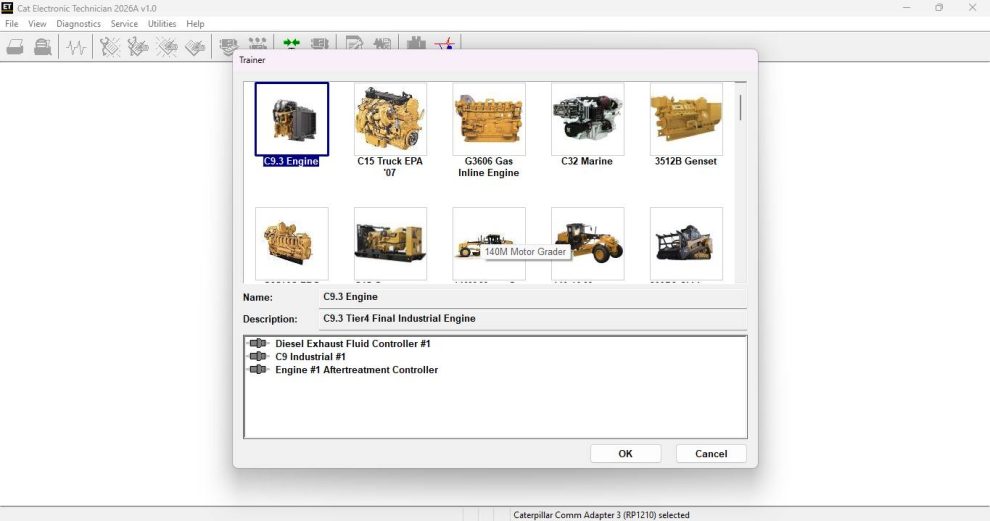Viewport: 990px width, 521px height.
Task: Select the G3606 Gas Inline Engine thumbnail
Action: click(489, 119)
